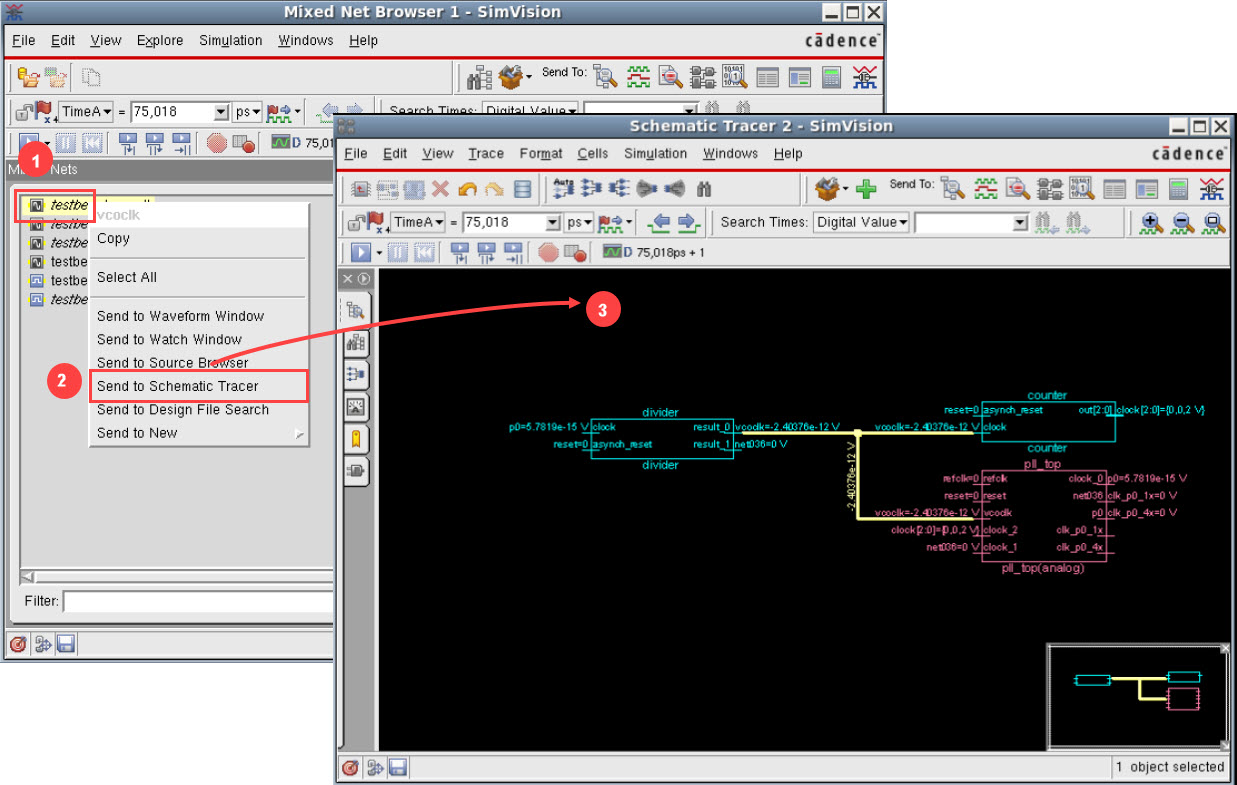Choose Send to Waveform Window from context menu

coord(180,316)
